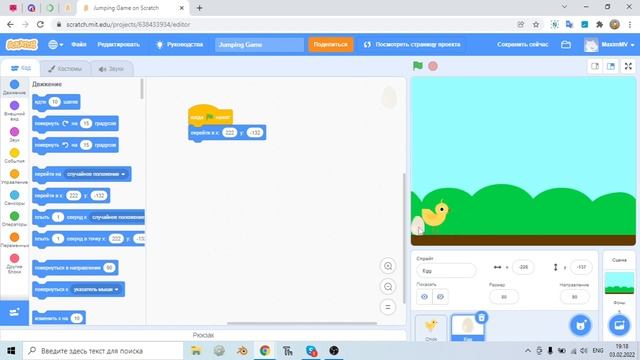Click the red stop button above stage
This screenshot has height=360, width=640.
pos(433,66)
